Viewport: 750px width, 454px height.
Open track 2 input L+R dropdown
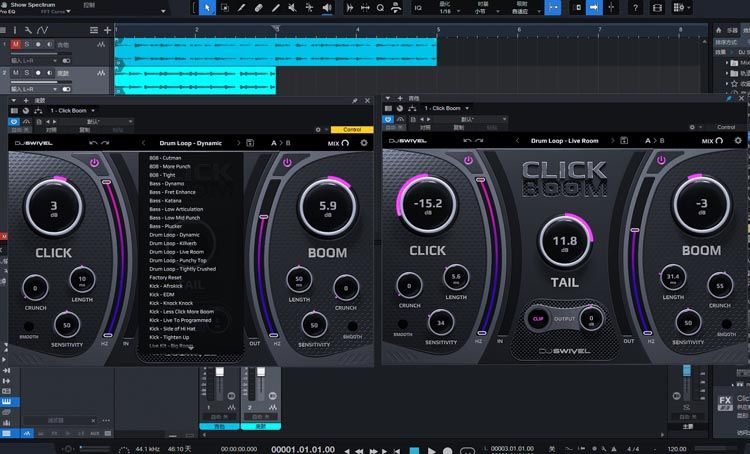[34, 89]
